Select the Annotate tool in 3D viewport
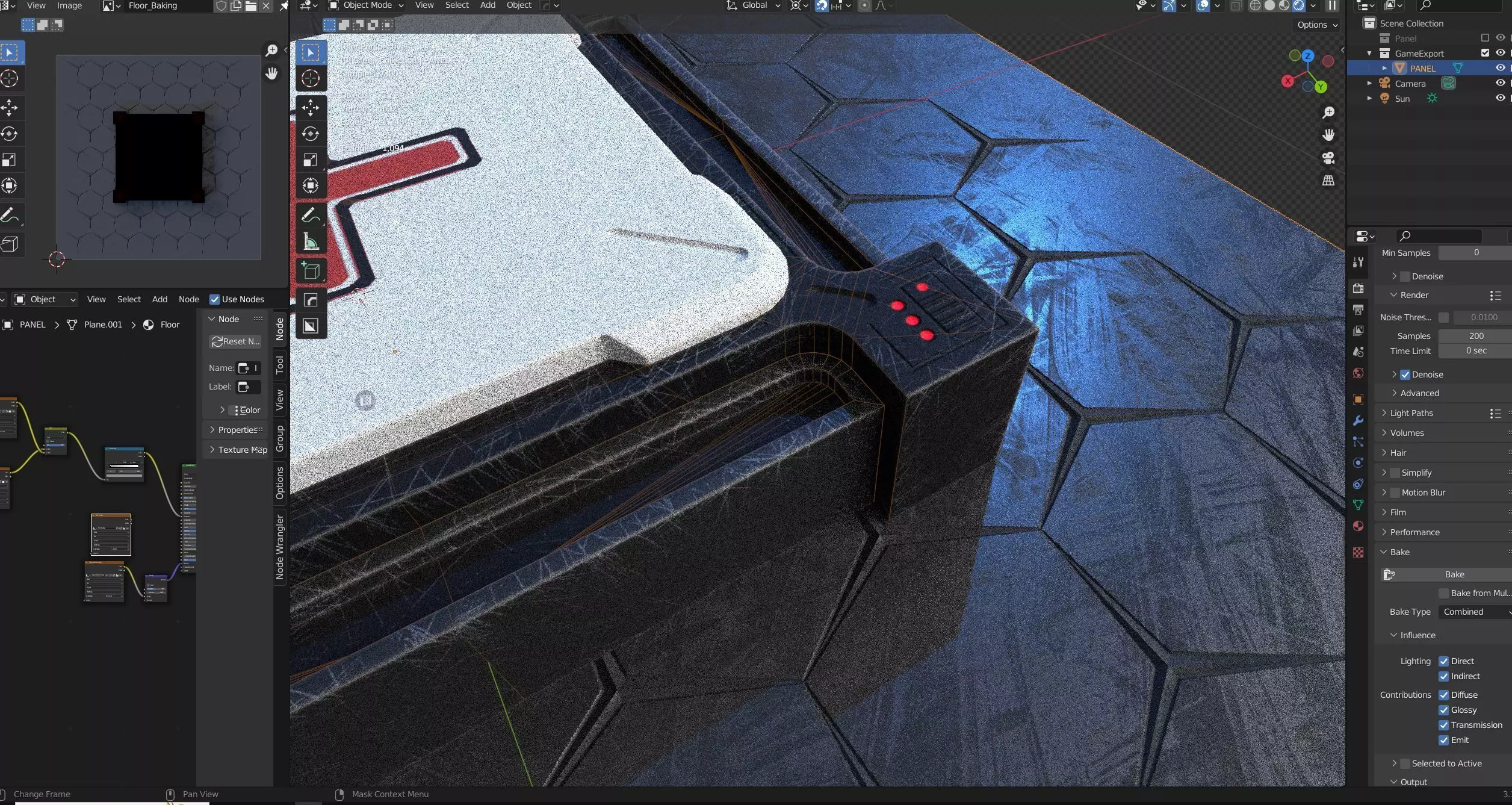Viewport: 1512px width, 805px height. click(311, 216)
